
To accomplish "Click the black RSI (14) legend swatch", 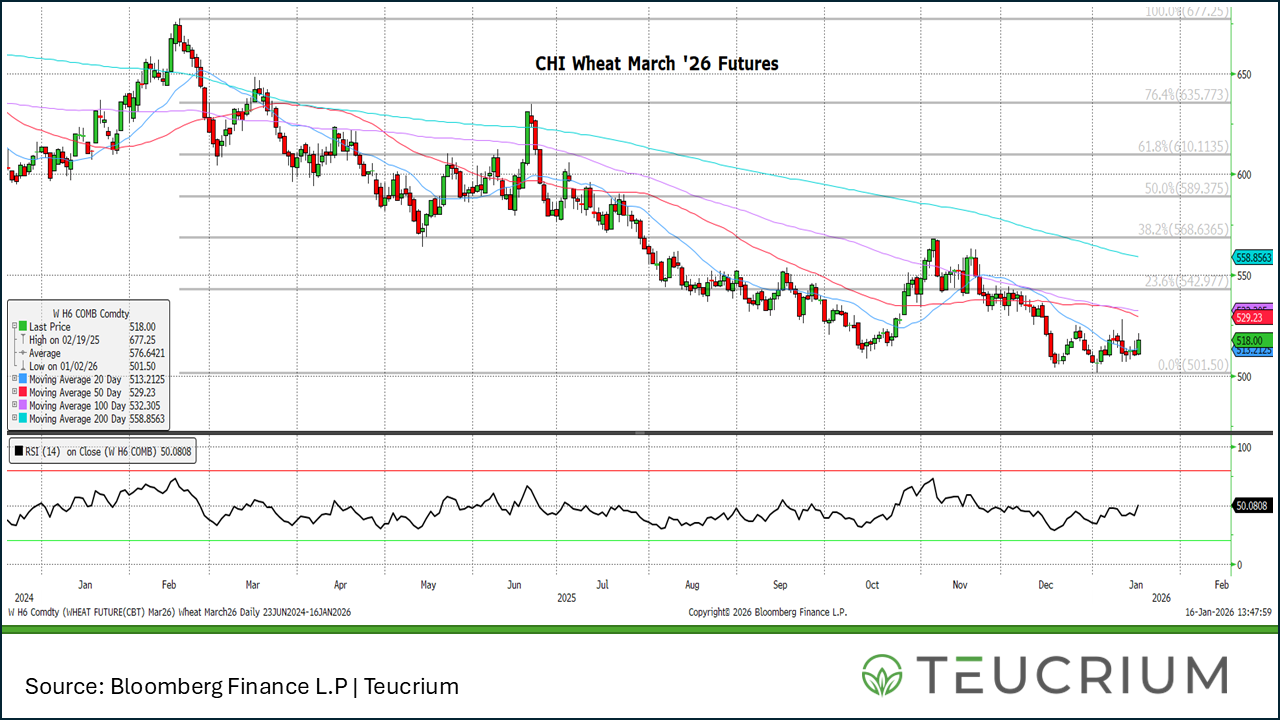I will tap(19, 452).
